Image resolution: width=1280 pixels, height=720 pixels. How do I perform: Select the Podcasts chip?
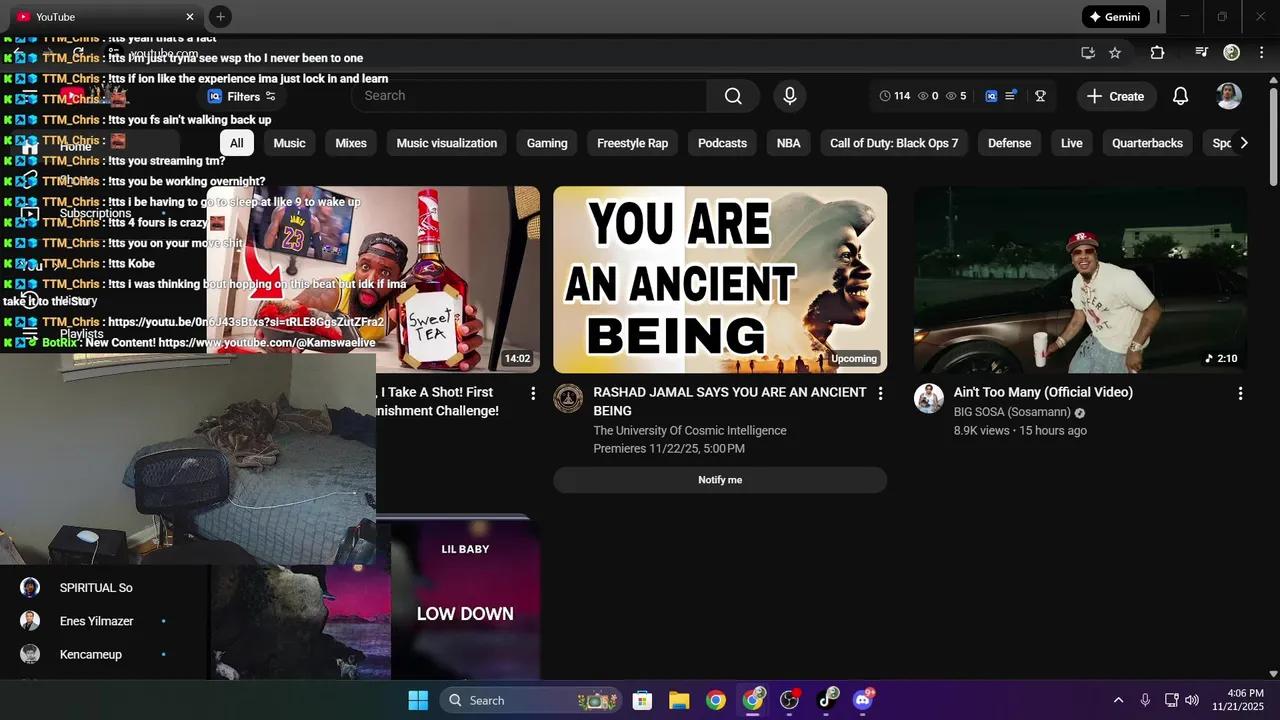722,143
